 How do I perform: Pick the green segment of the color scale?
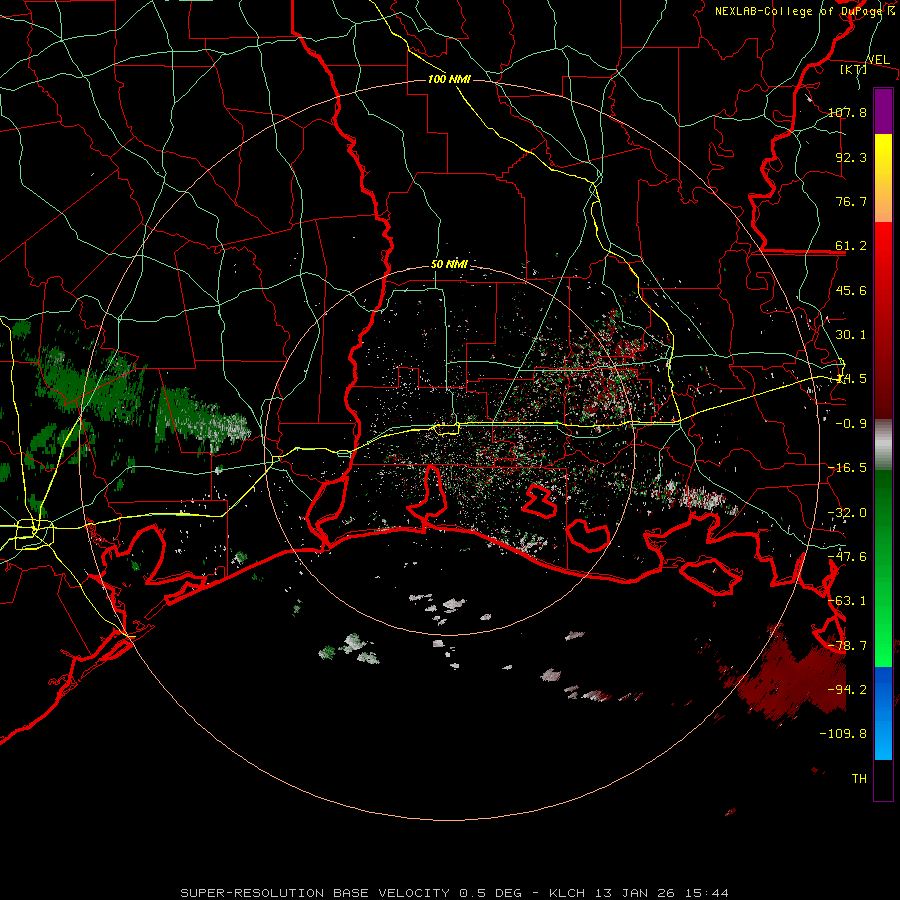pyautogui.click(x=883, y=568)
